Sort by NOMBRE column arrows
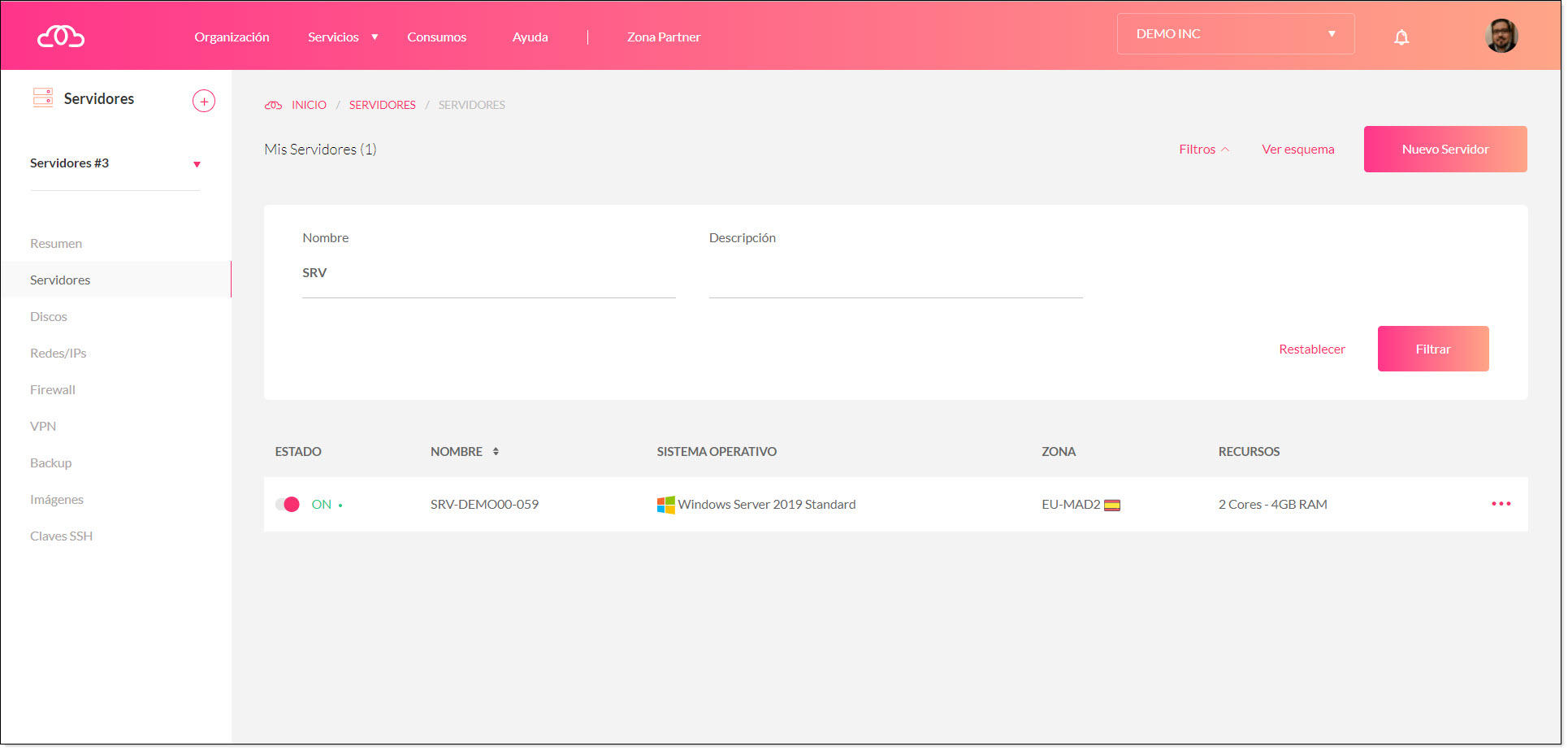 [496, 451]
